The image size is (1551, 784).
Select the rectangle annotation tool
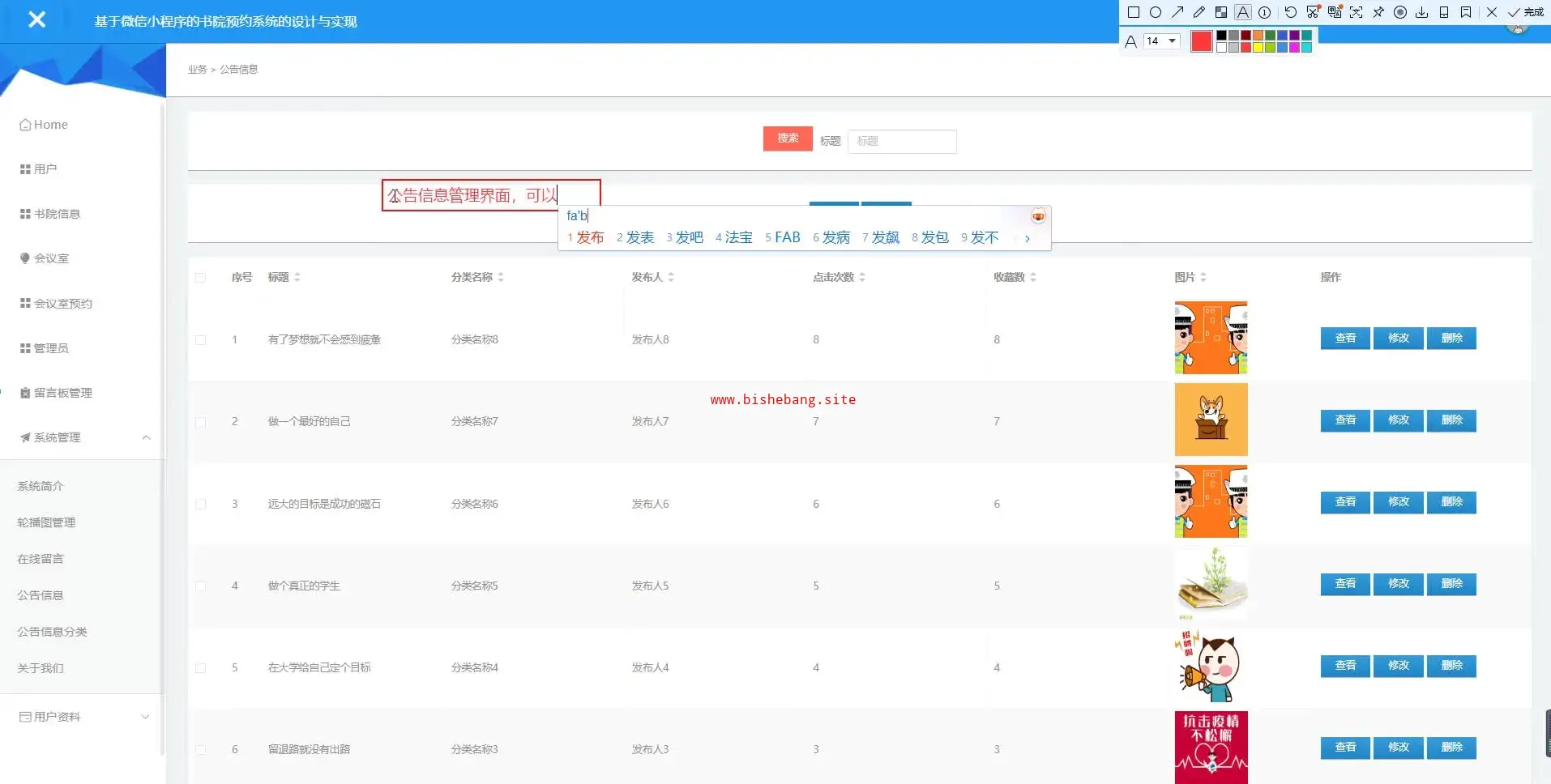1134,12
